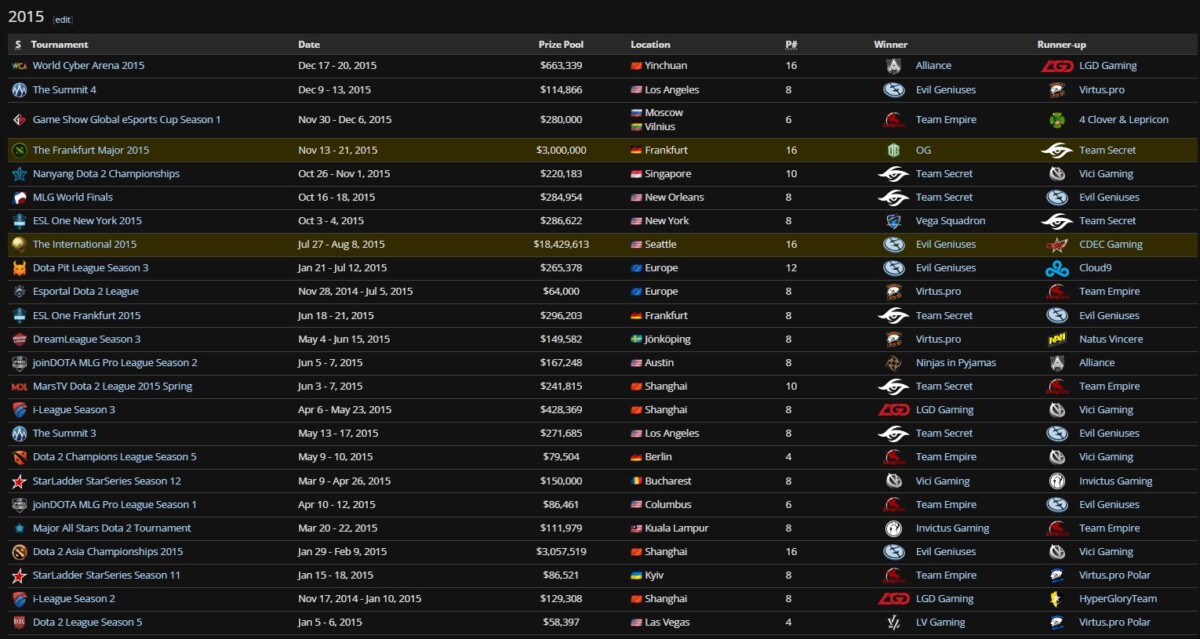This screenshot has width=1200, height=639.
Task: Click the OG logo in the Winner column
Action: (x=893, y=150)
